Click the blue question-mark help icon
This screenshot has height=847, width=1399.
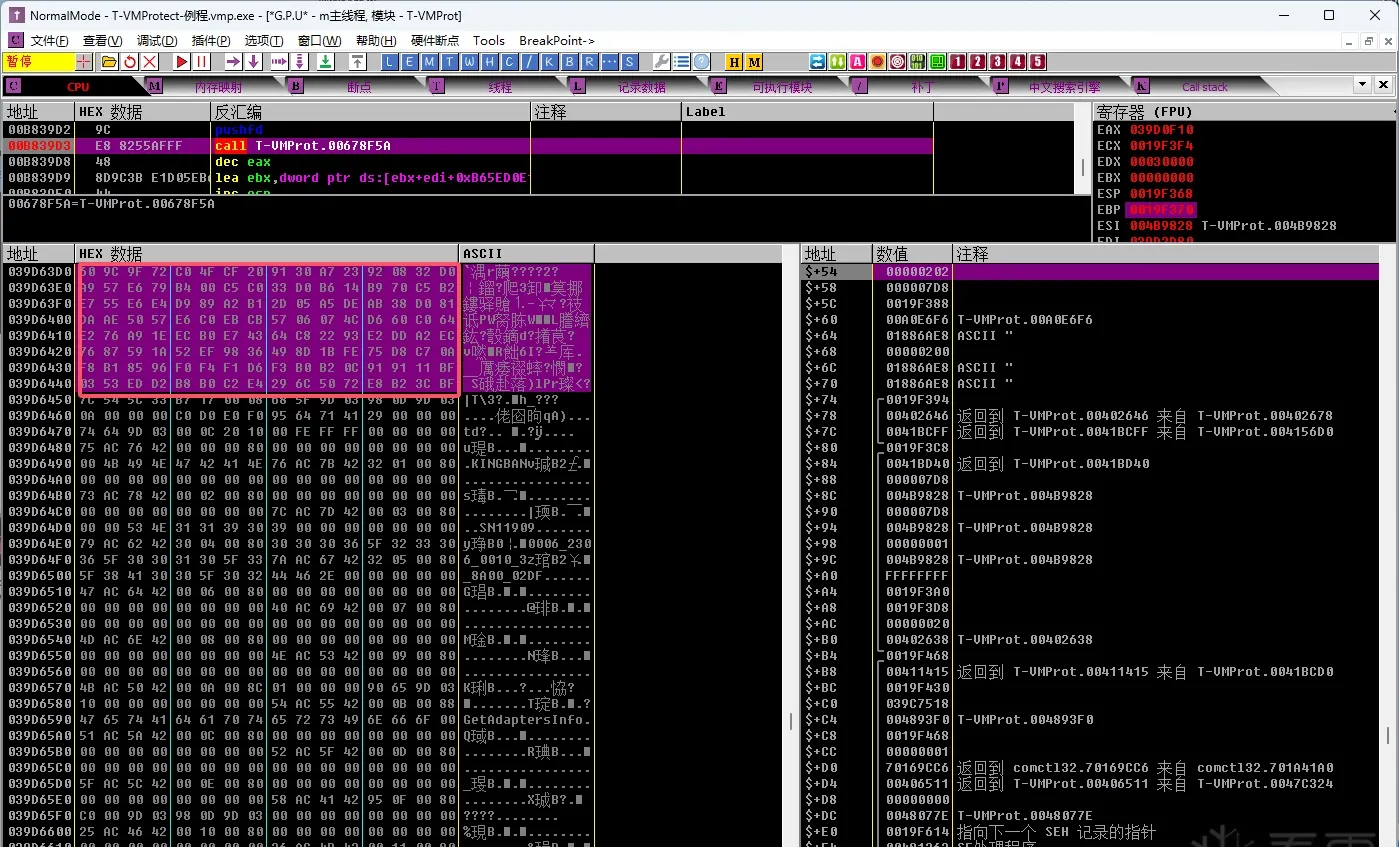point(702,62)
